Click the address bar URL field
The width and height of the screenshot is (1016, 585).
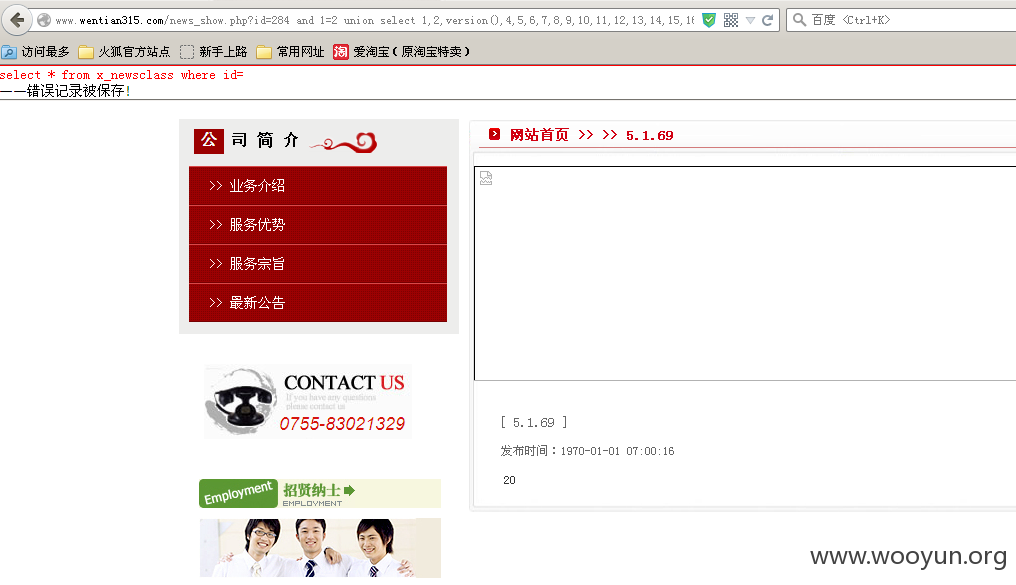[375, 20]
